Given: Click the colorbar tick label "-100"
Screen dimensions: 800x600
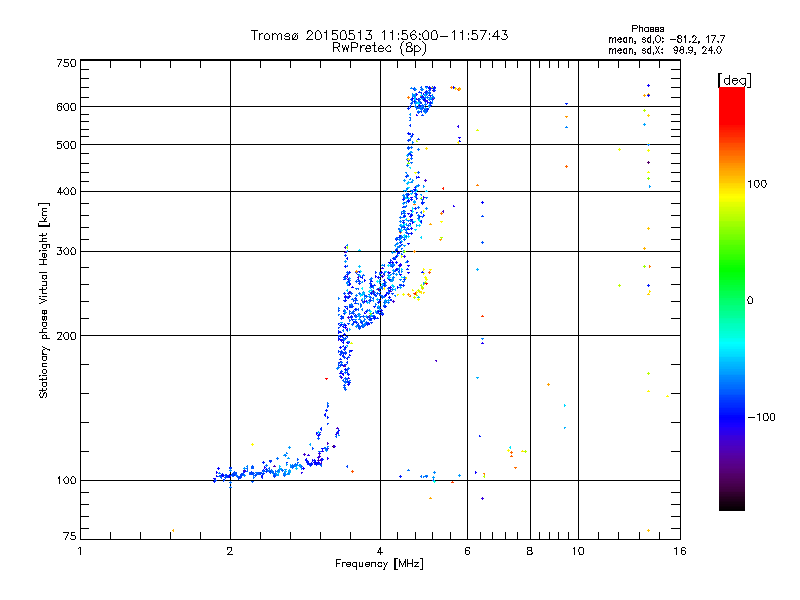Looking at the screenshot, I should 761,417.
